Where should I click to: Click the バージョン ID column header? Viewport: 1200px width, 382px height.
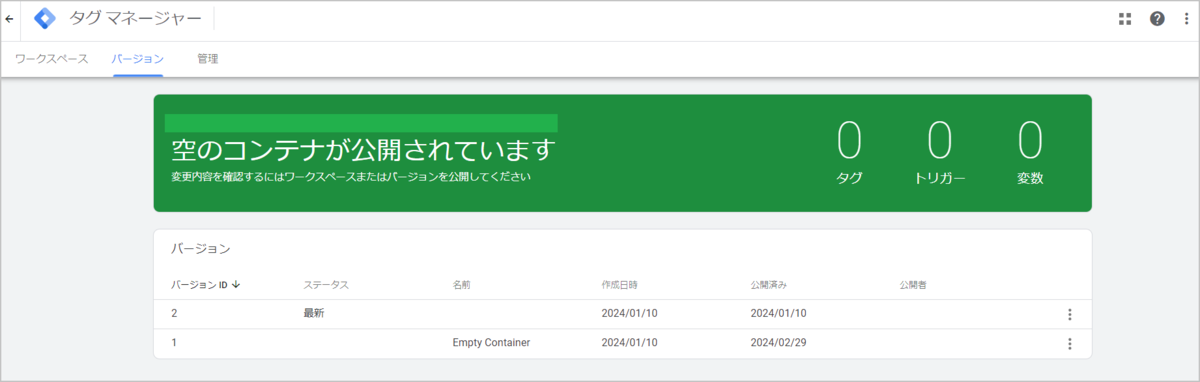199,285
